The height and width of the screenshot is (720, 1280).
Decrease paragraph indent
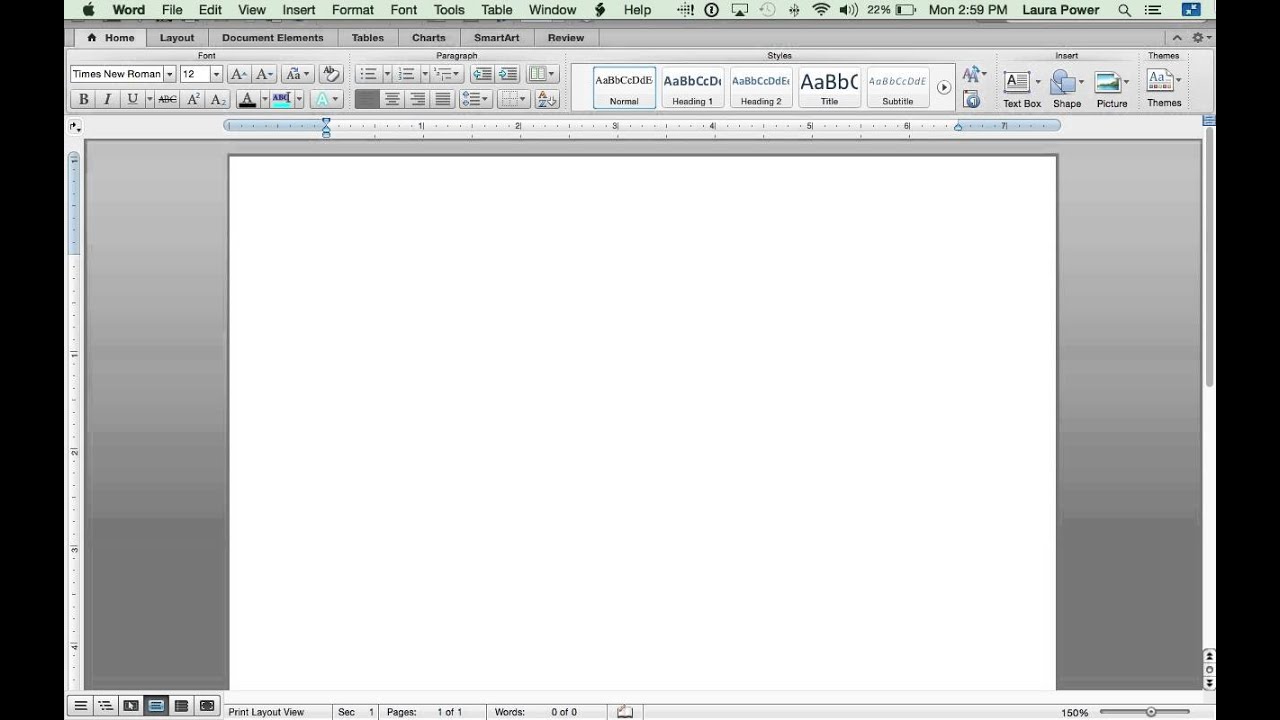[482, 74]
